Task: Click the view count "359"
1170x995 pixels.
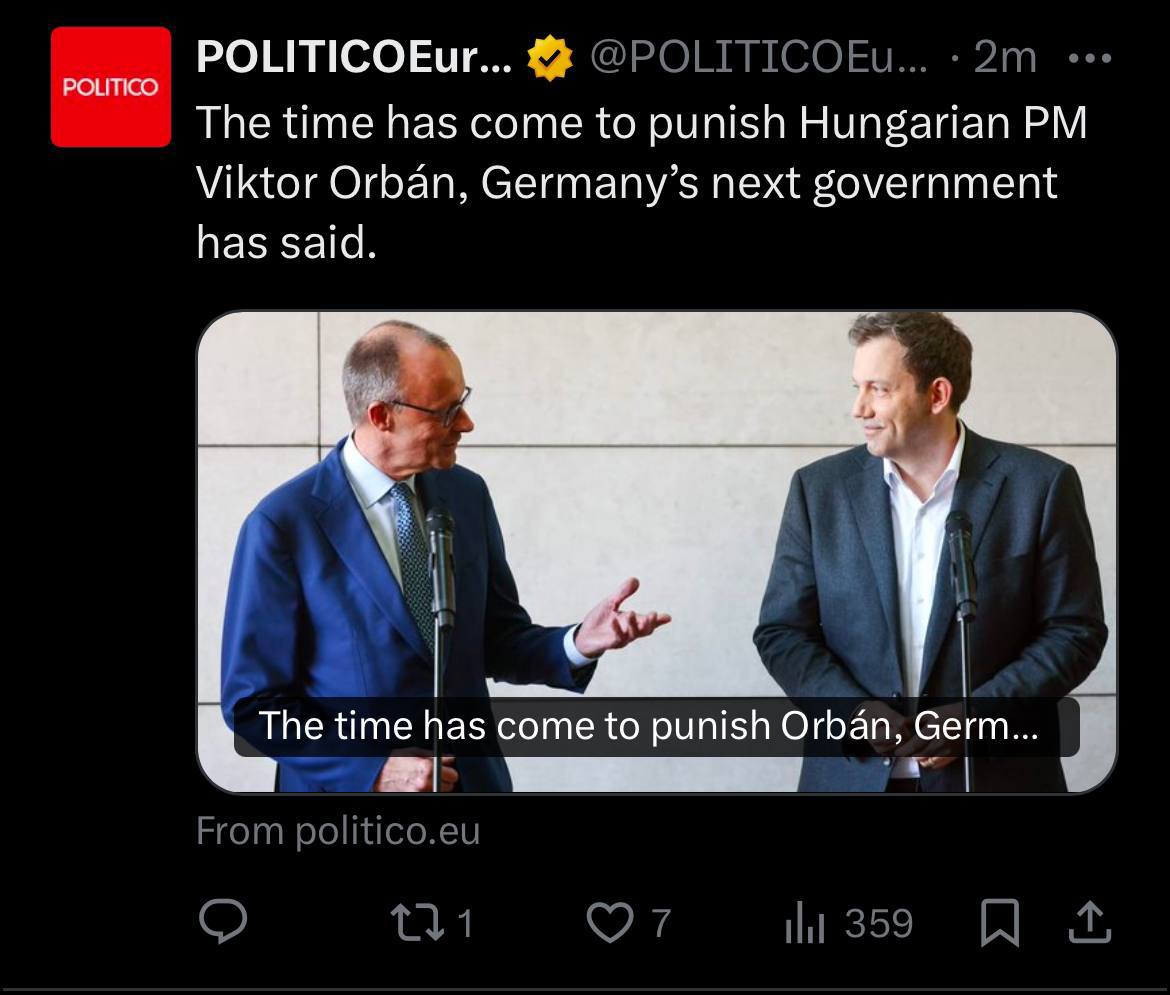Action: pyautogui.click(x=878, y=922)
